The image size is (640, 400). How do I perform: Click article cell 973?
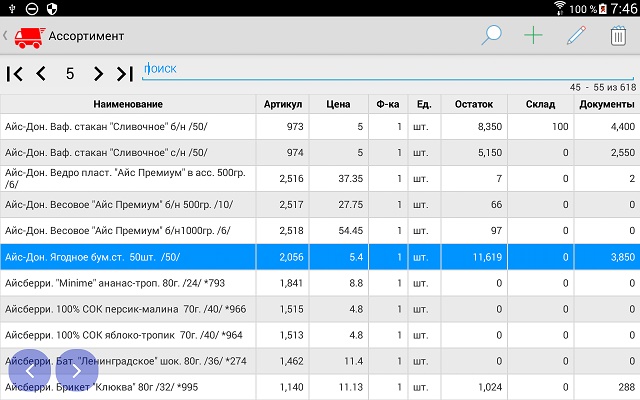[282, 127]
